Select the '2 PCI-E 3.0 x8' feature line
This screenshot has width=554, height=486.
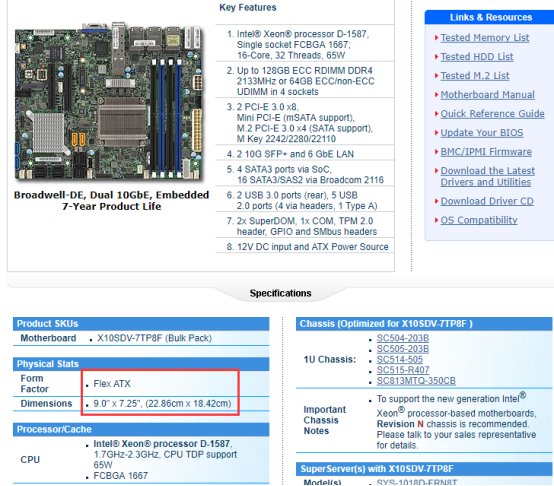pyautogui.click(x=267, y=107)
